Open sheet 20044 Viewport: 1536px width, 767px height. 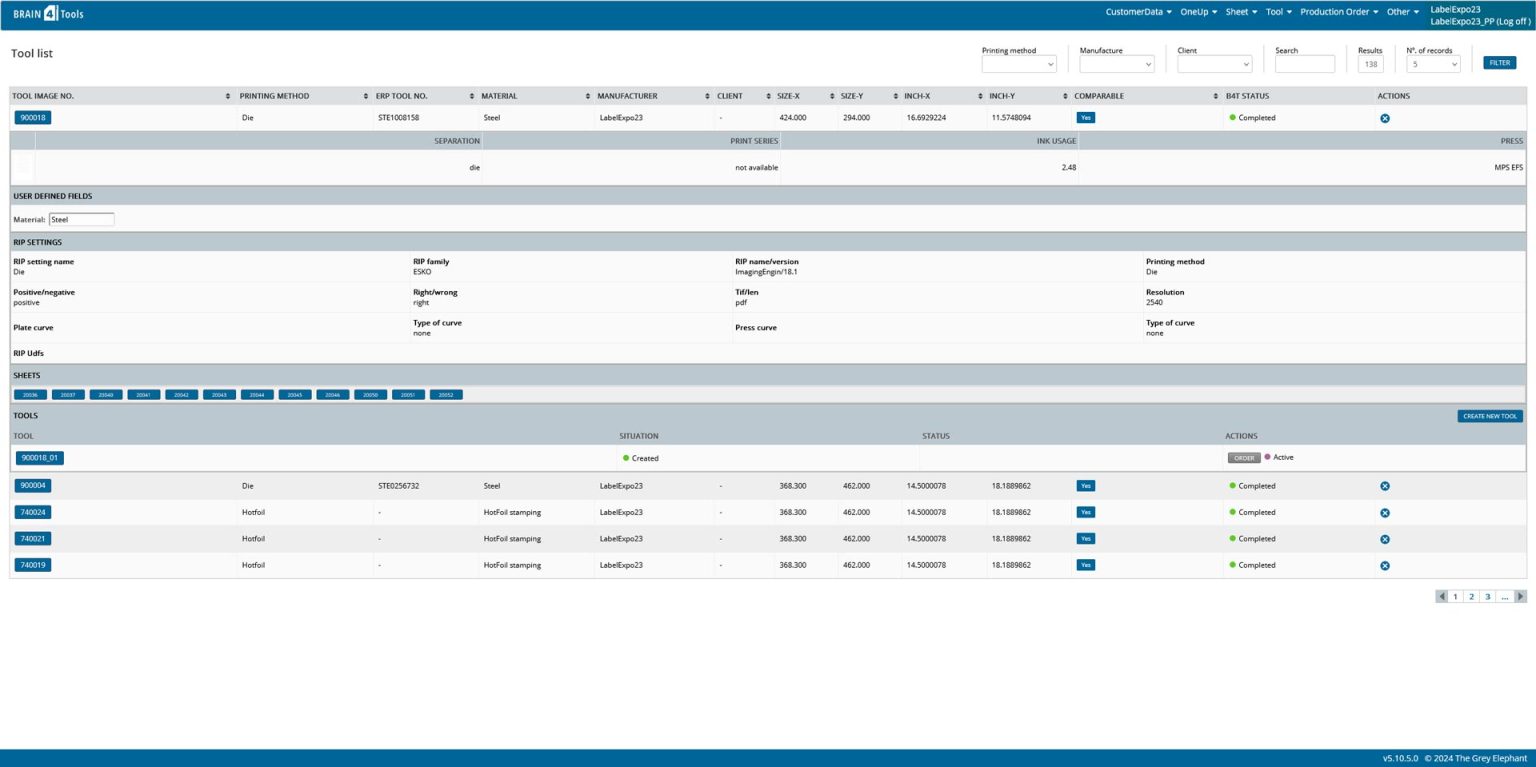[x=257, y=395]
